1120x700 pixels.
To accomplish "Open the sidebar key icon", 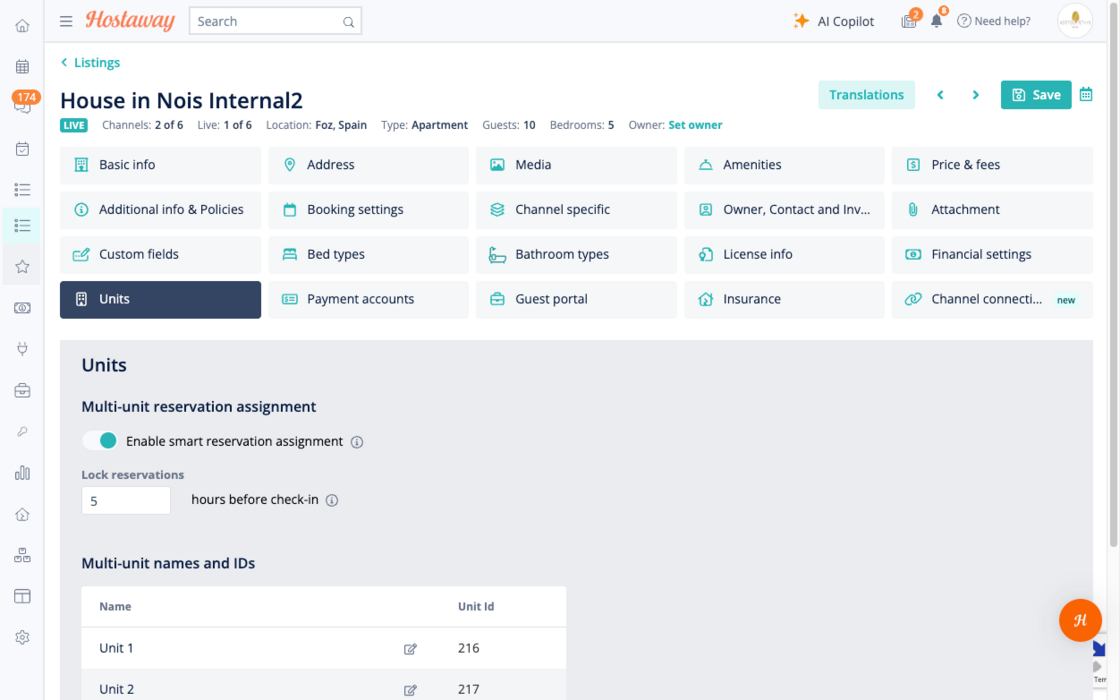I will [x=22, y=431].
